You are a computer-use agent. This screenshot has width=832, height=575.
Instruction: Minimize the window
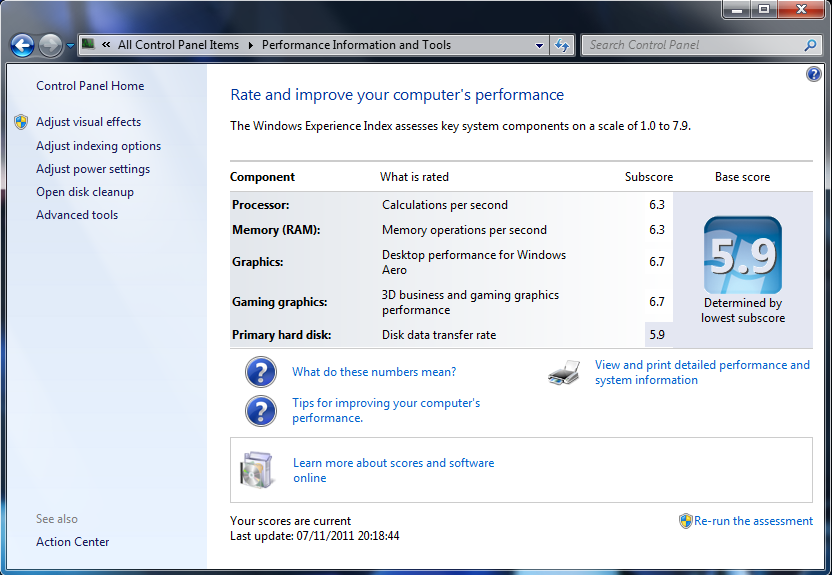point(736,10)
